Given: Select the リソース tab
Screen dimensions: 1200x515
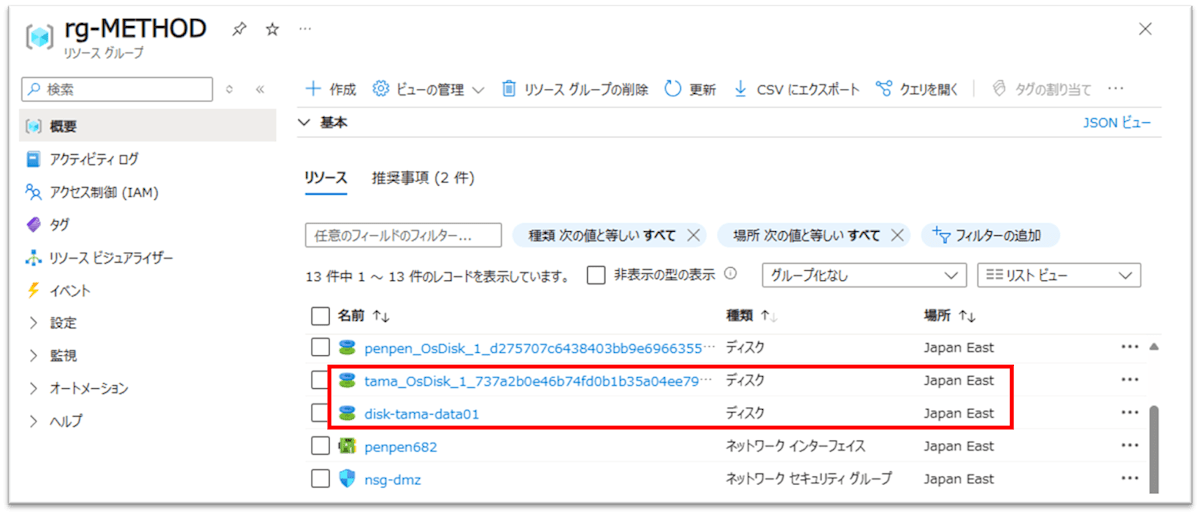Looking at the screenshot, I should [x=325, y=178].
